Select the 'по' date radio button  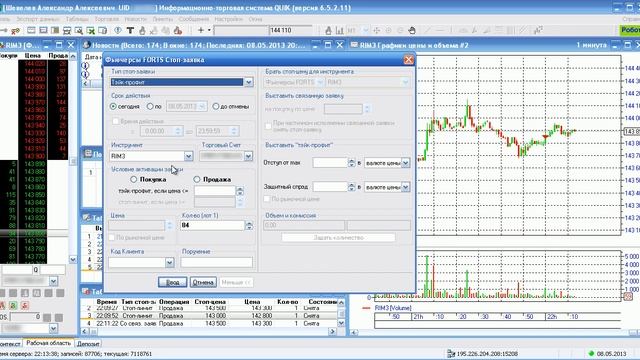[x=150, y=106]
